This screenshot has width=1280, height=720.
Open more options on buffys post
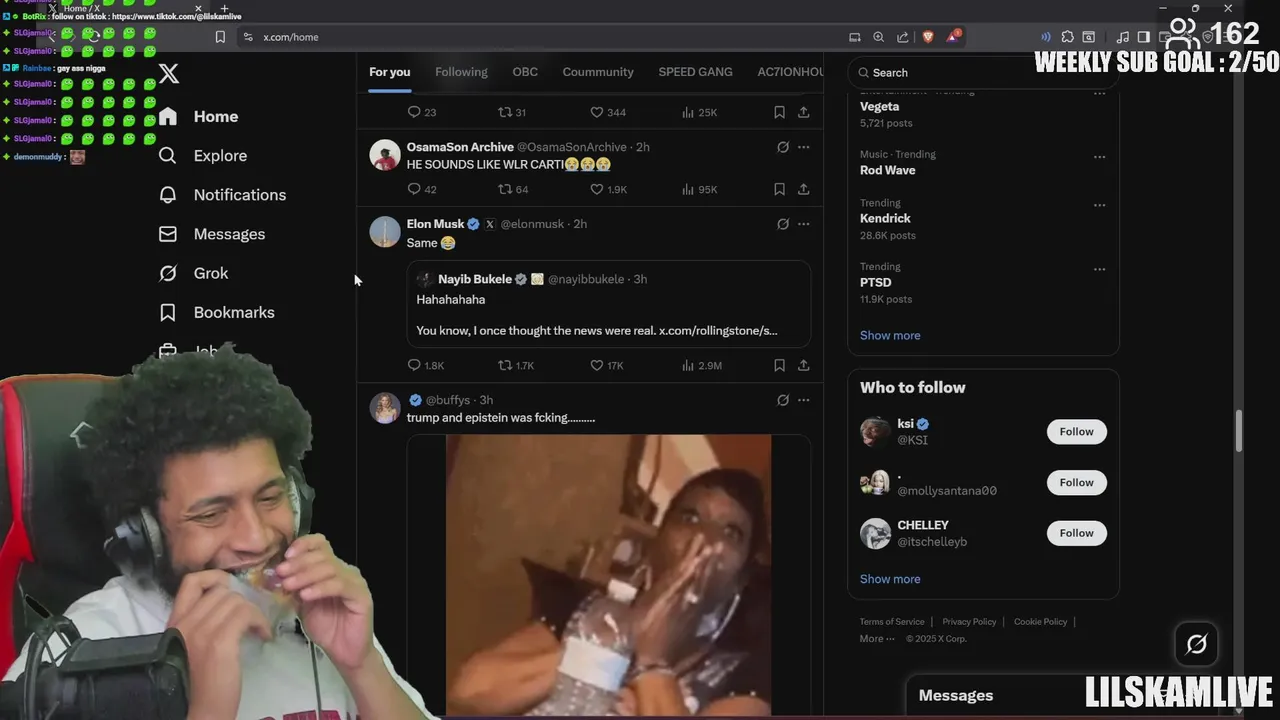(x=803, y=400)
